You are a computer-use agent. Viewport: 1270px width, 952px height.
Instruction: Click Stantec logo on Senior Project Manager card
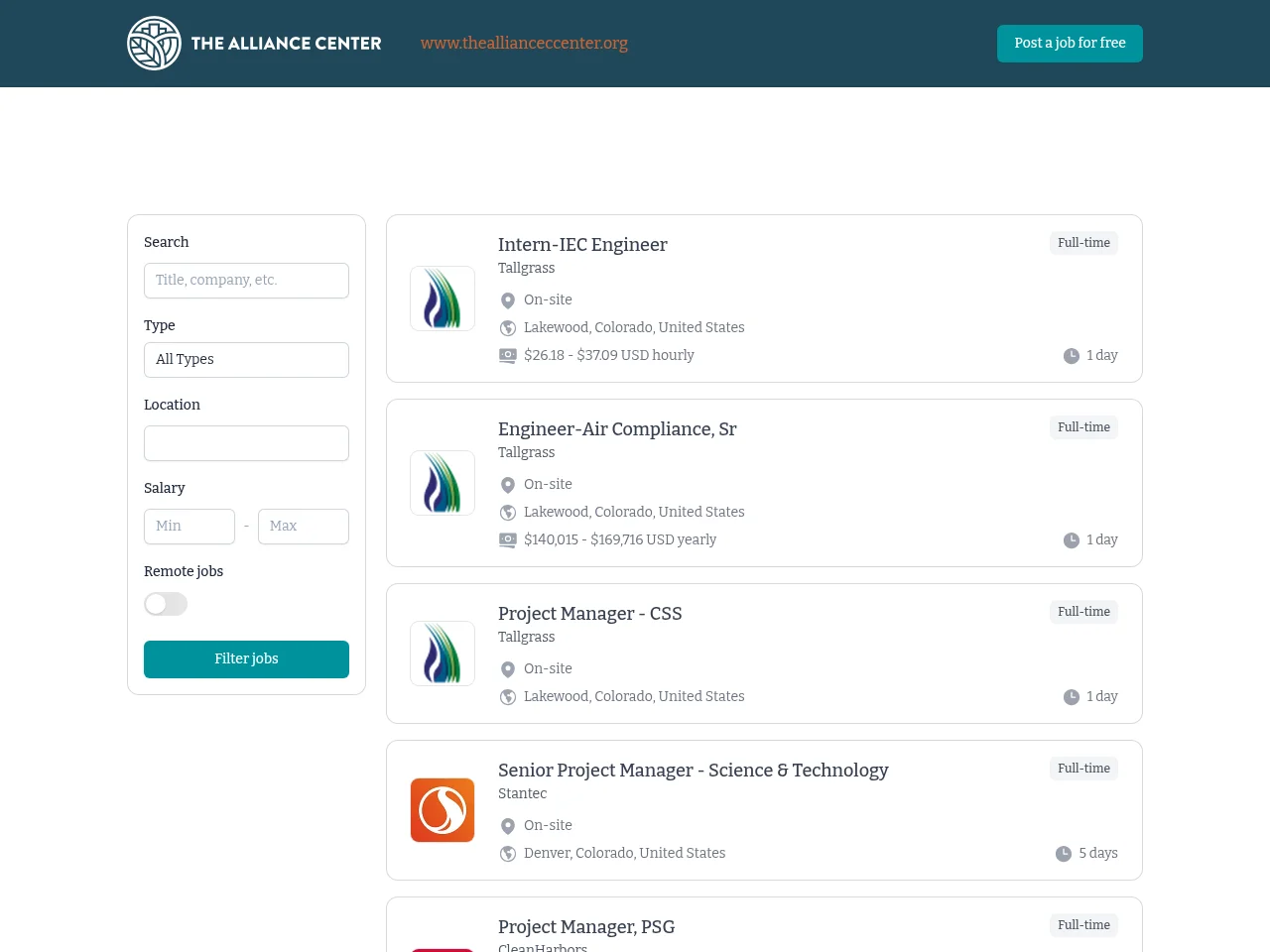[443, 810]
